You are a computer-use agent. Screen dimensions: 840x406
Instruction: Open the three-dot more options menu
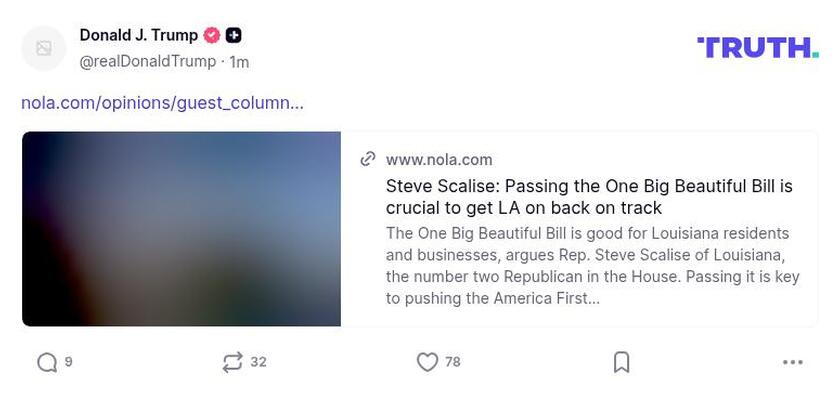pos(793,362)
